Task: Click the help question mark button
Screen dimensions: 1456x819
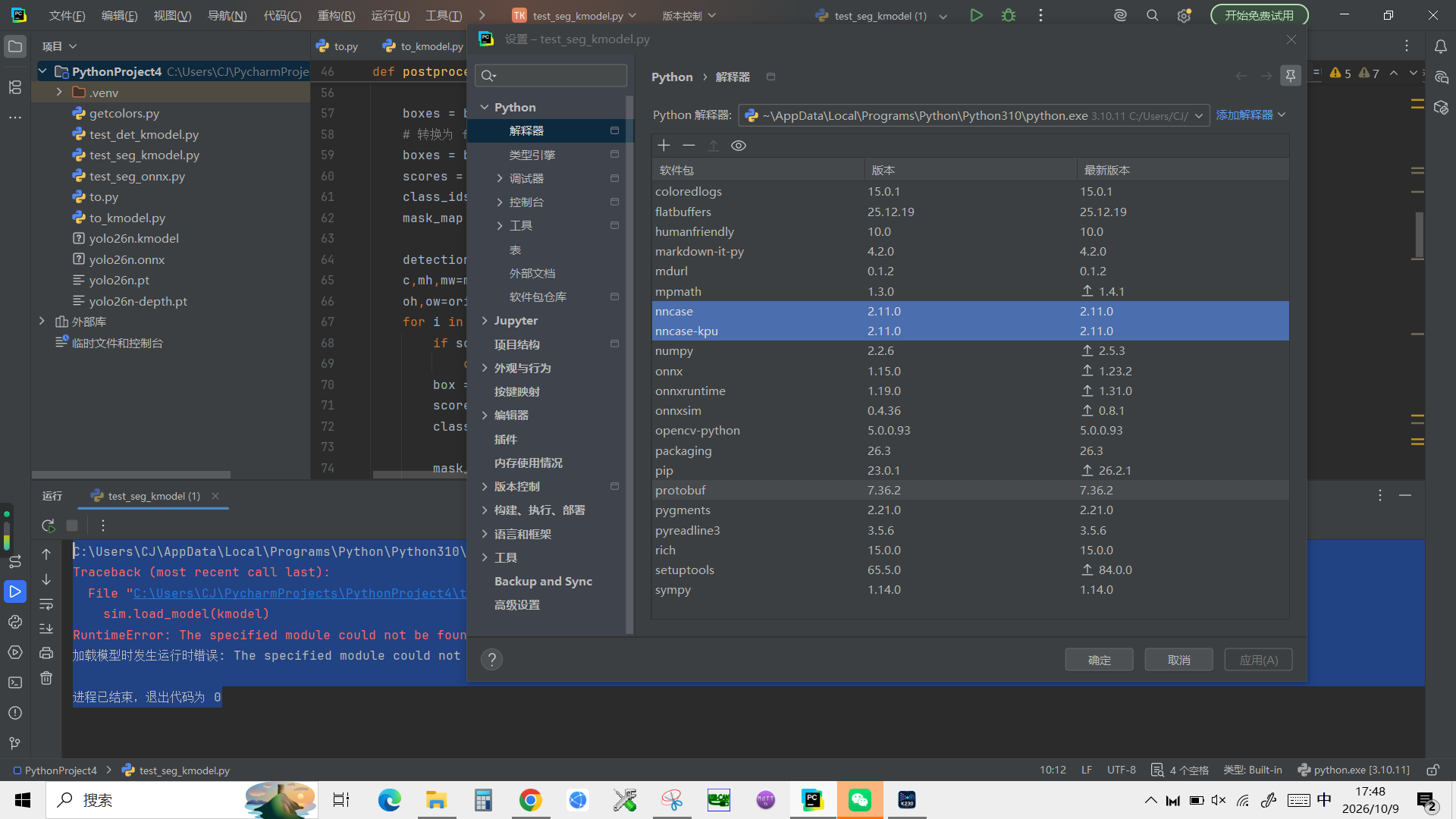Action: pos(491,660)
